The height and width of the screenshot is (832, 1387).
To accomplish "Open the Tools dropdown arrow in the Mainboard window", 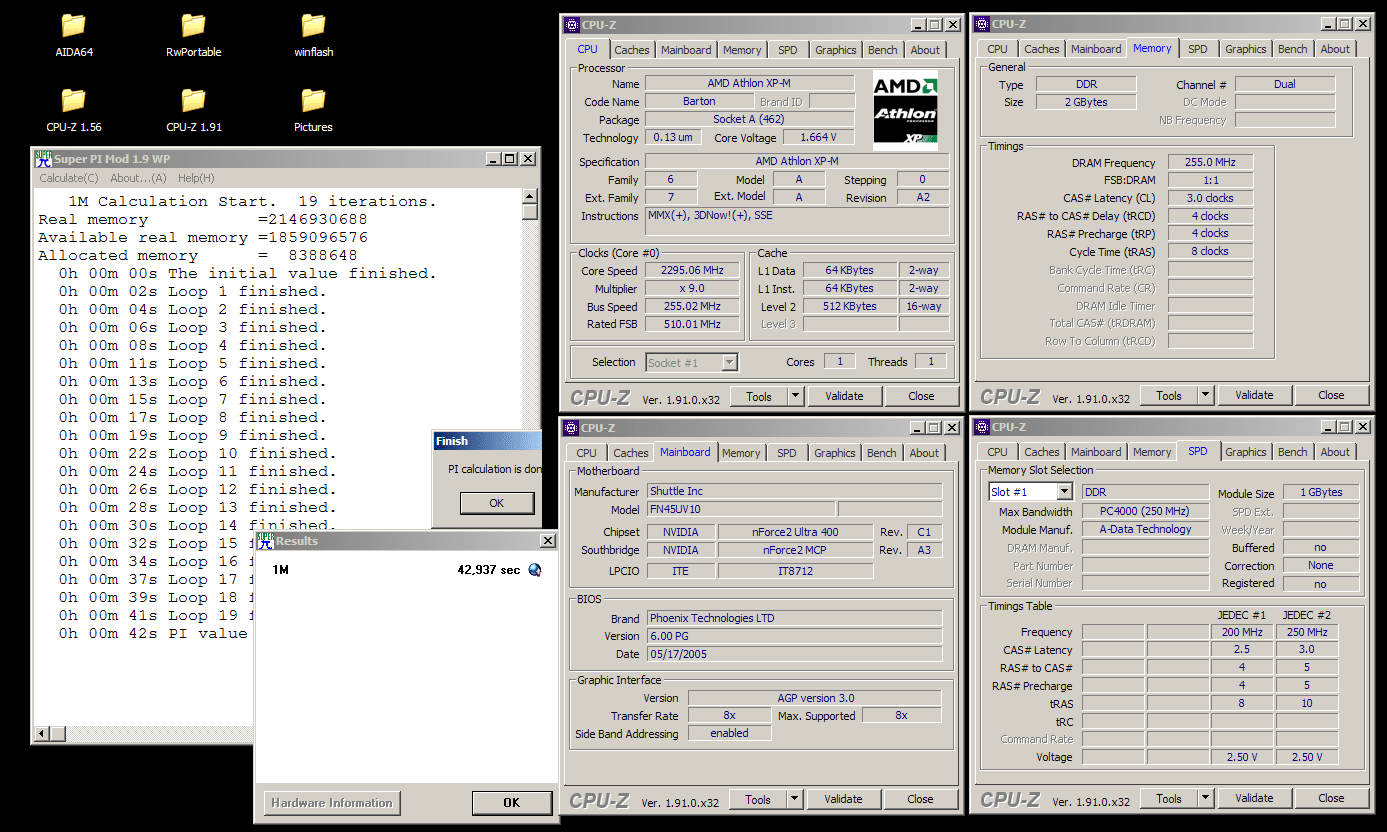I will click(x=795, y=799).
